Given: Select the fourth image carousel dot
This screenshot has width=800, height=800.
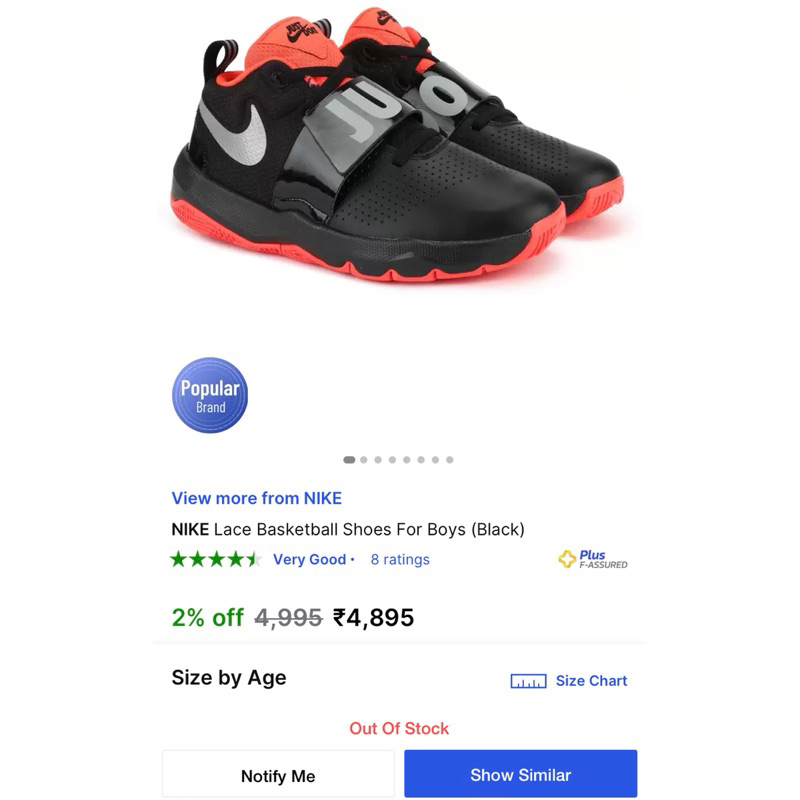Looking at the screenshot, I should click(x=393, y=460).
